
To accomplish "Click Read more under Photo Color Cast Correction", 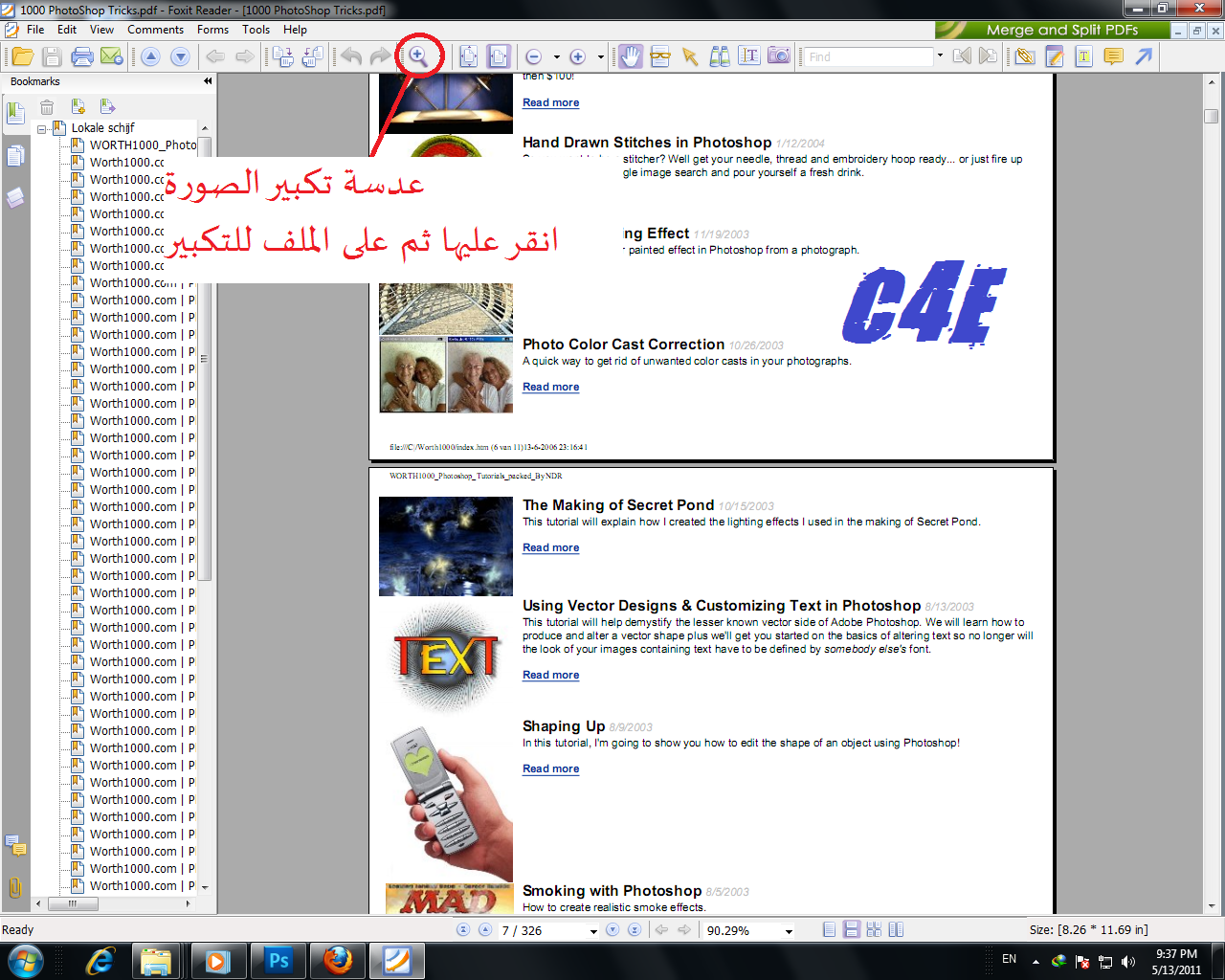I will (550, 388).
